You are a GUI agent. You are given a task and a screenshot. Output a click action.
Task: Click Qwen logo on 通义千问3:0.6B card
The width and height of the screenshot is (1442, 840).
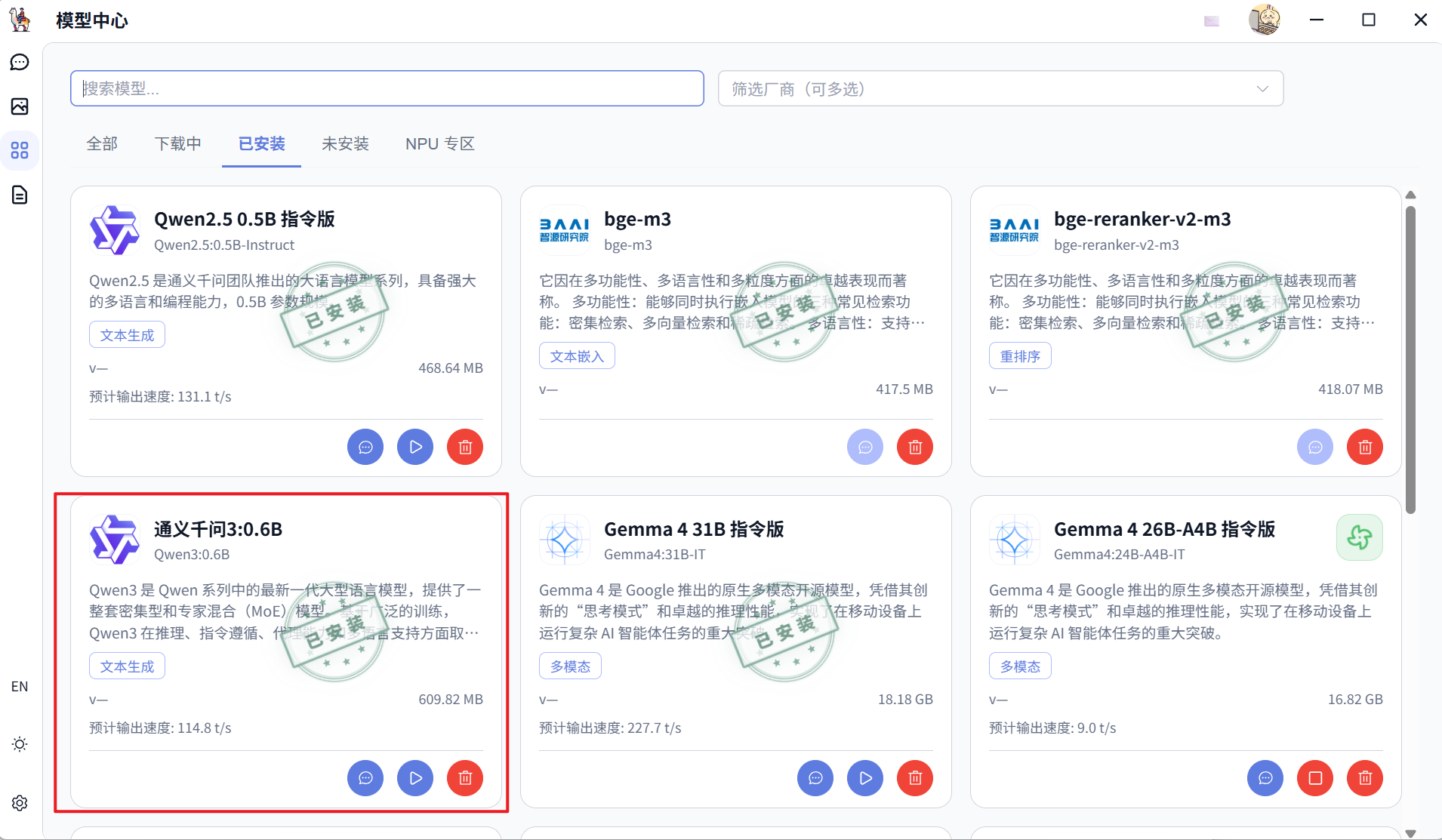[x=114, y=540]
